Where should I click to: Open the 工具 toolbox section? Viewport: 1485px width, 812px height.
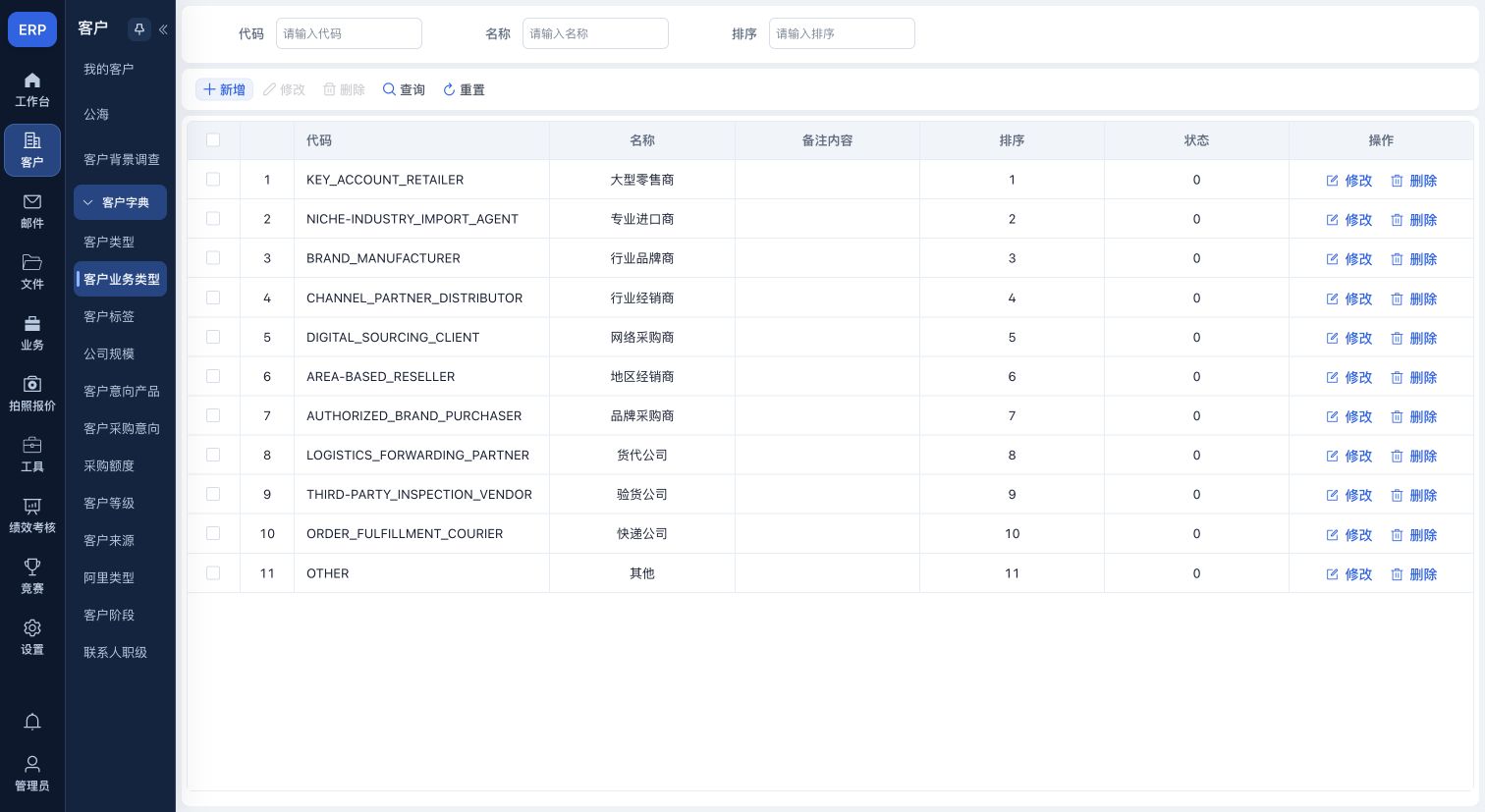click(x=32, y=455)
